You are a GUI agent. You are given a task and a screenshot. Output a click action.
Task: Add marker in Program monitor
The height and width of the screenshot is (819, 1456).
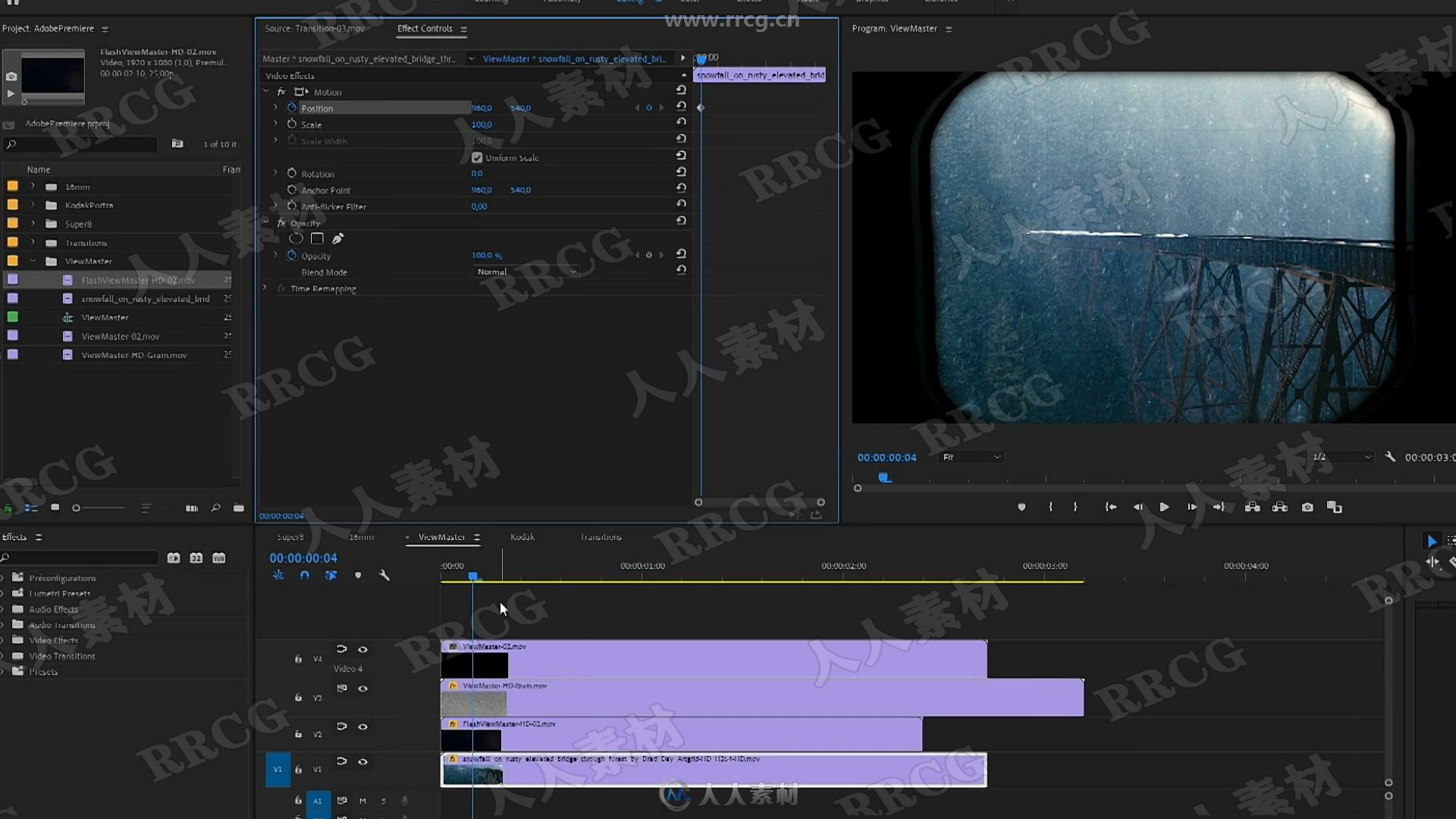(1021, 507)
